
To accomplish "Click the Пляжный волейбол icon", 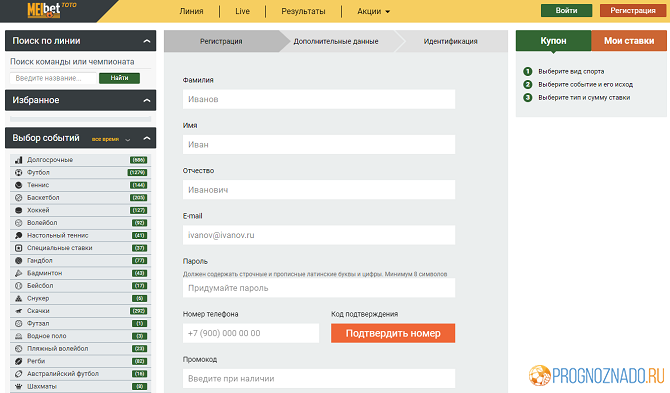I will point(18,349).
